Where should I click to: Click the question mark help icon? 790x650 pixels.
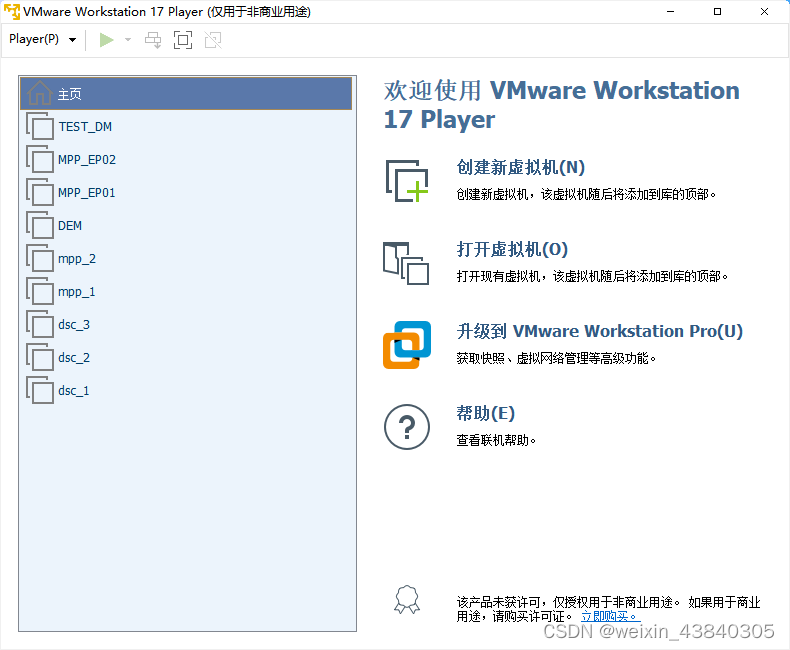[407, 427]
